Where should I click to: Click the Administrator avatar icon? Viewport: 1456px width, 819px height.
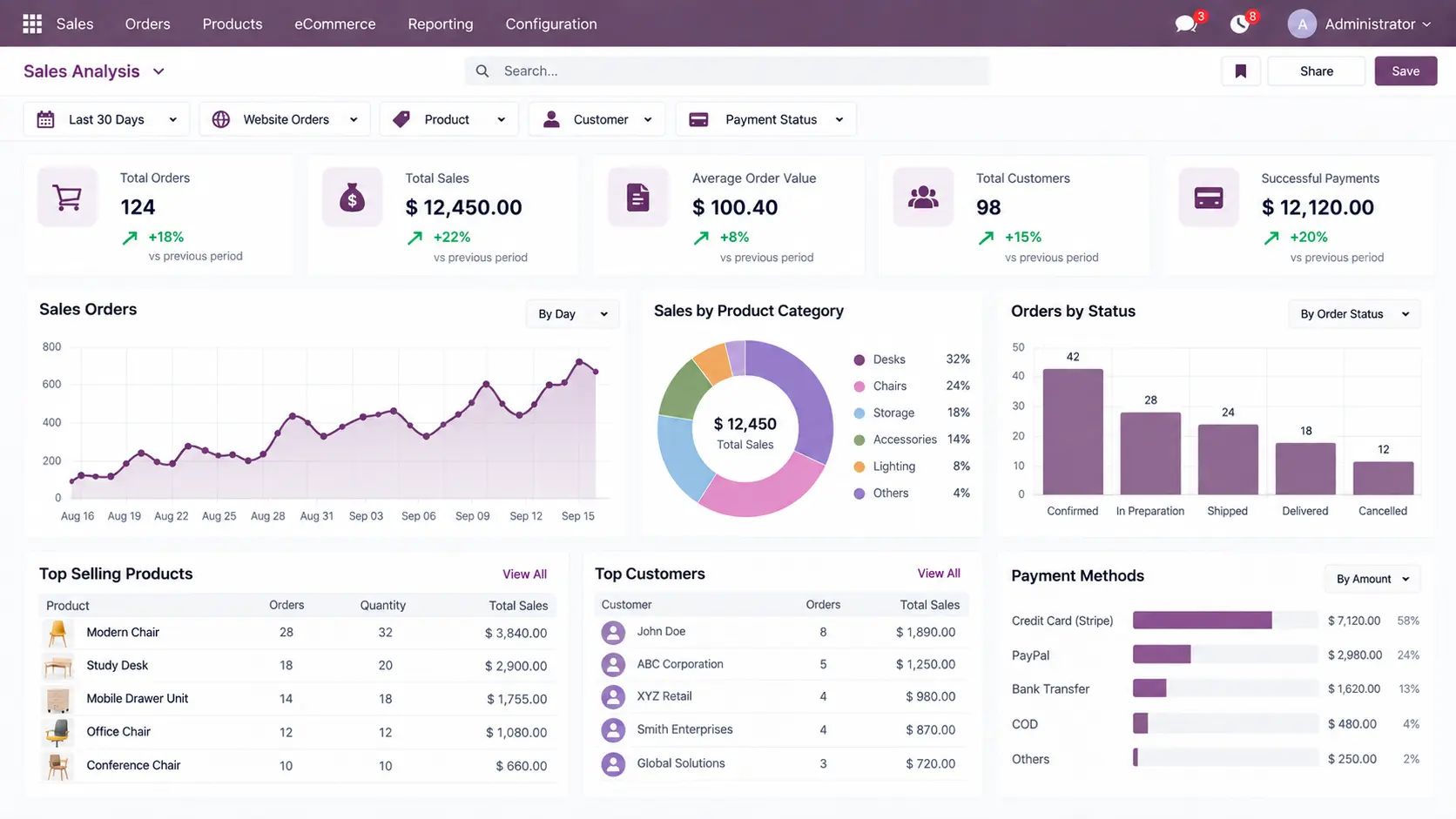click(x=1302, y=24)
